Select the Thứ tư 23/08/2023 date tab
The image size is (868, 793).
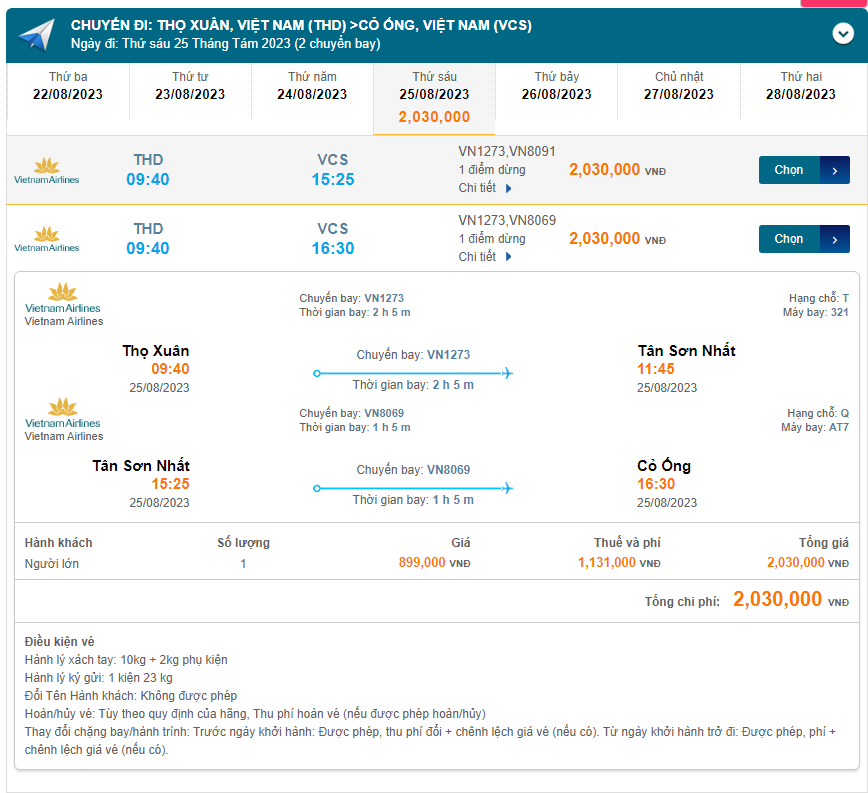click(190, 86)
